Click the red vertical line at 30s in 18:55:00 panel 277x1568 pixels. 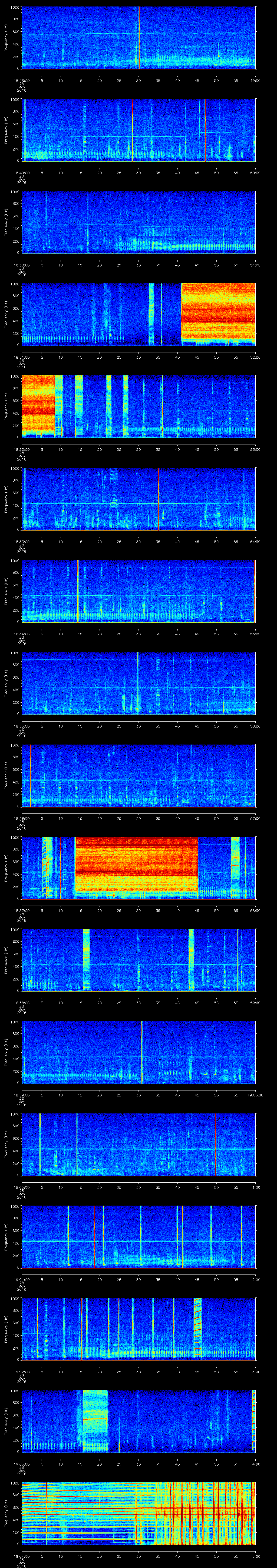pyautogui.click(x=138, y=683)
